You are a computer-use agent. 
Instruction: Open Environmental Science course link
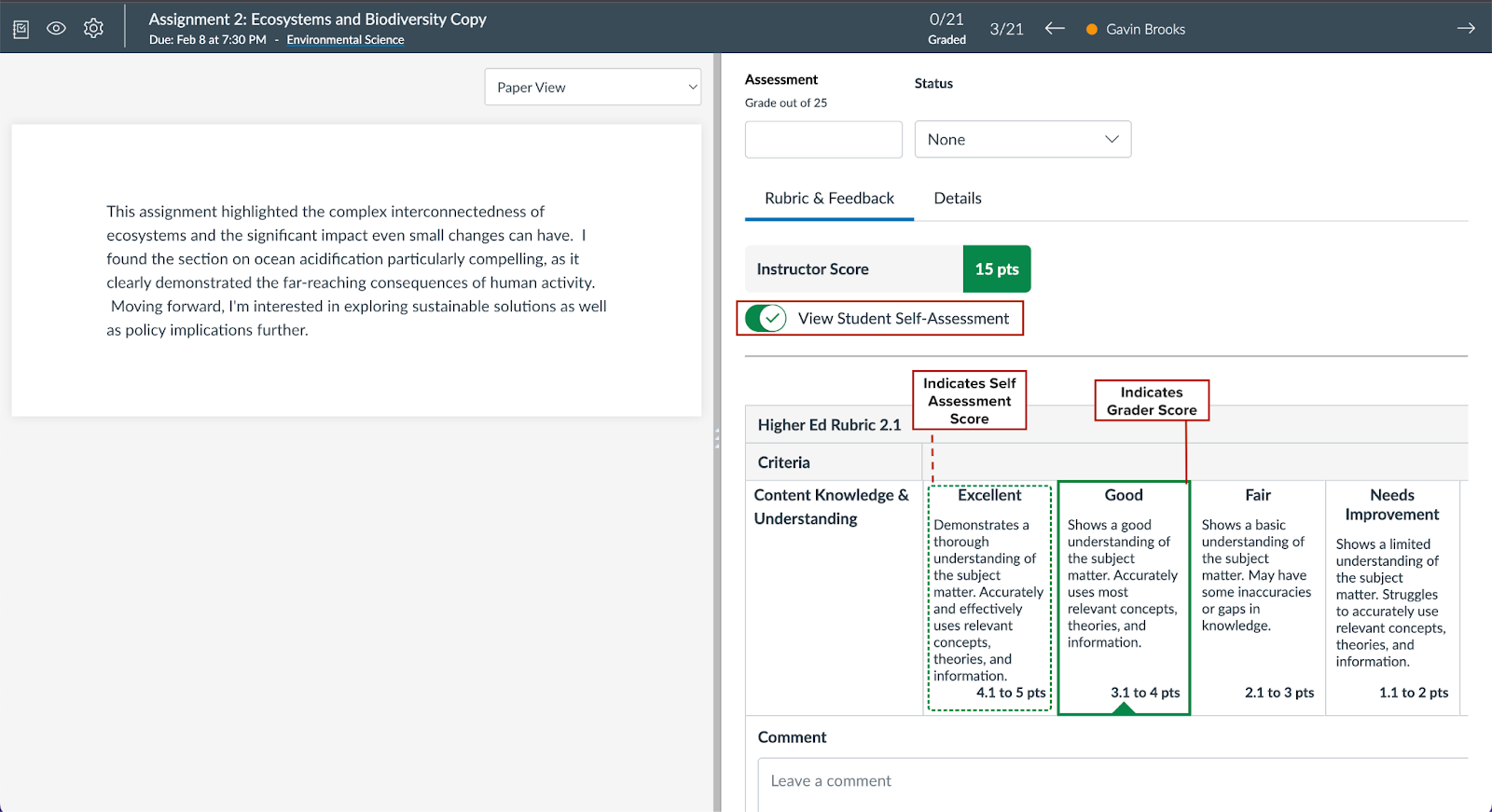(x=345, y=39)
